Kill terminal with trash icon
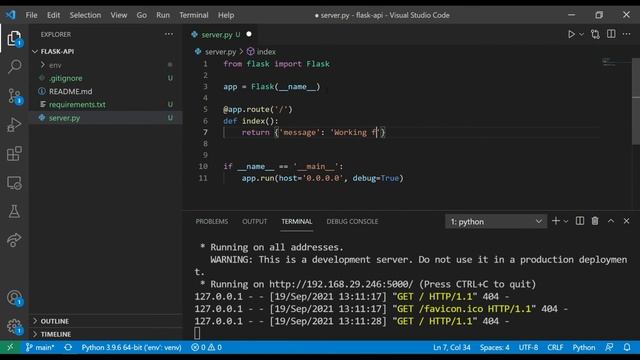 pyautogui.click(x=595, y=221)
